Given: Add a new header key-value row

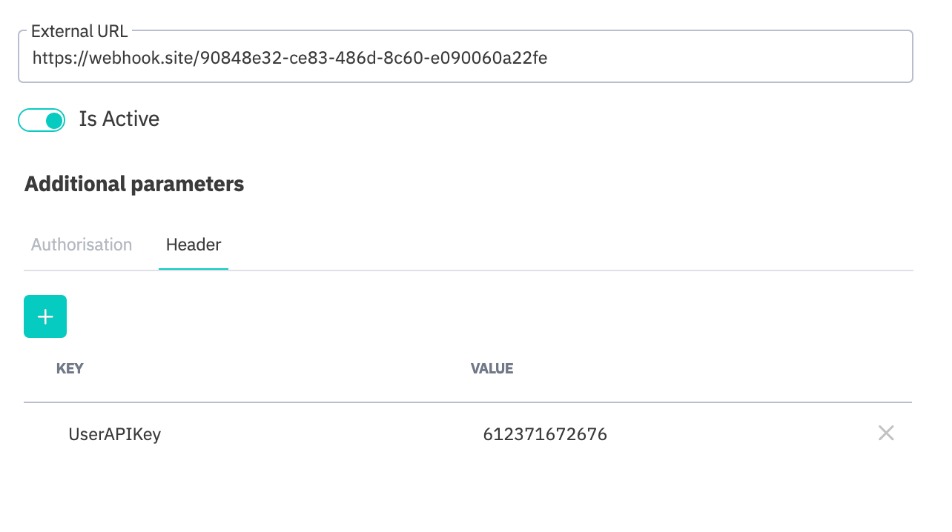Looking at the screenshot, I should coord(45,316).
